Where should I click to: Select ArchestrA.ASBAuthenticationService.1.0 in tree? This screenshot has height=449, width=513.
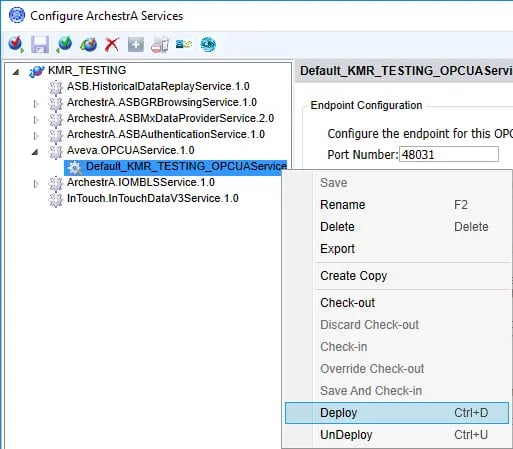click(166, 134)
